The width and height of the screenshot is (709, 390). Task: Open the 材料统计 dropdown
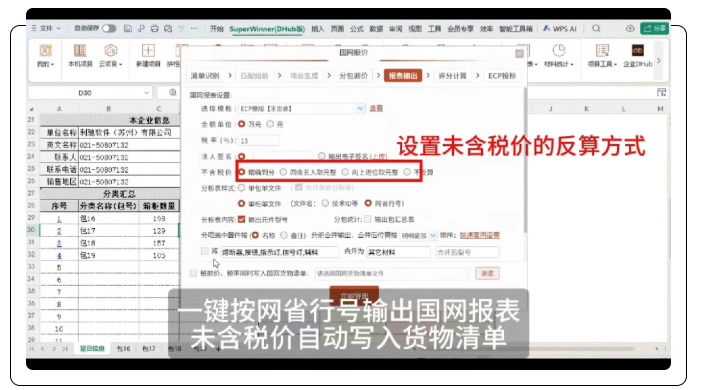click(x=559, y=56)
